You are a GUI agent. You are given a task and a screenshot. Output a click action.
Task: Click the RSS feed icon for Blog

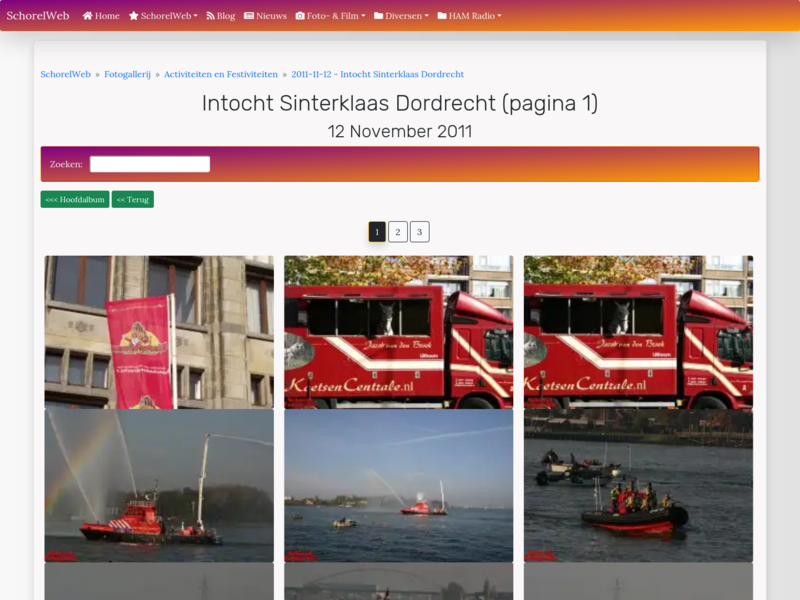click(x=210, y=16)
